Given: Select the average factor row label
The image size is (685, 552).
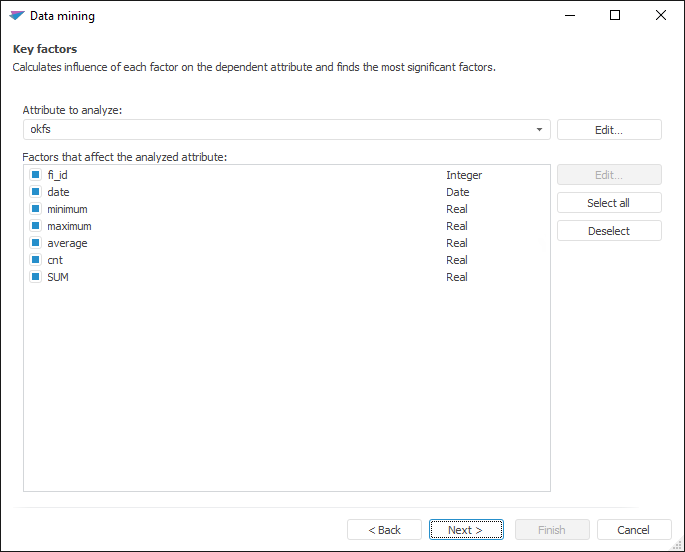Looking at the screenshot, I should 67,243.
